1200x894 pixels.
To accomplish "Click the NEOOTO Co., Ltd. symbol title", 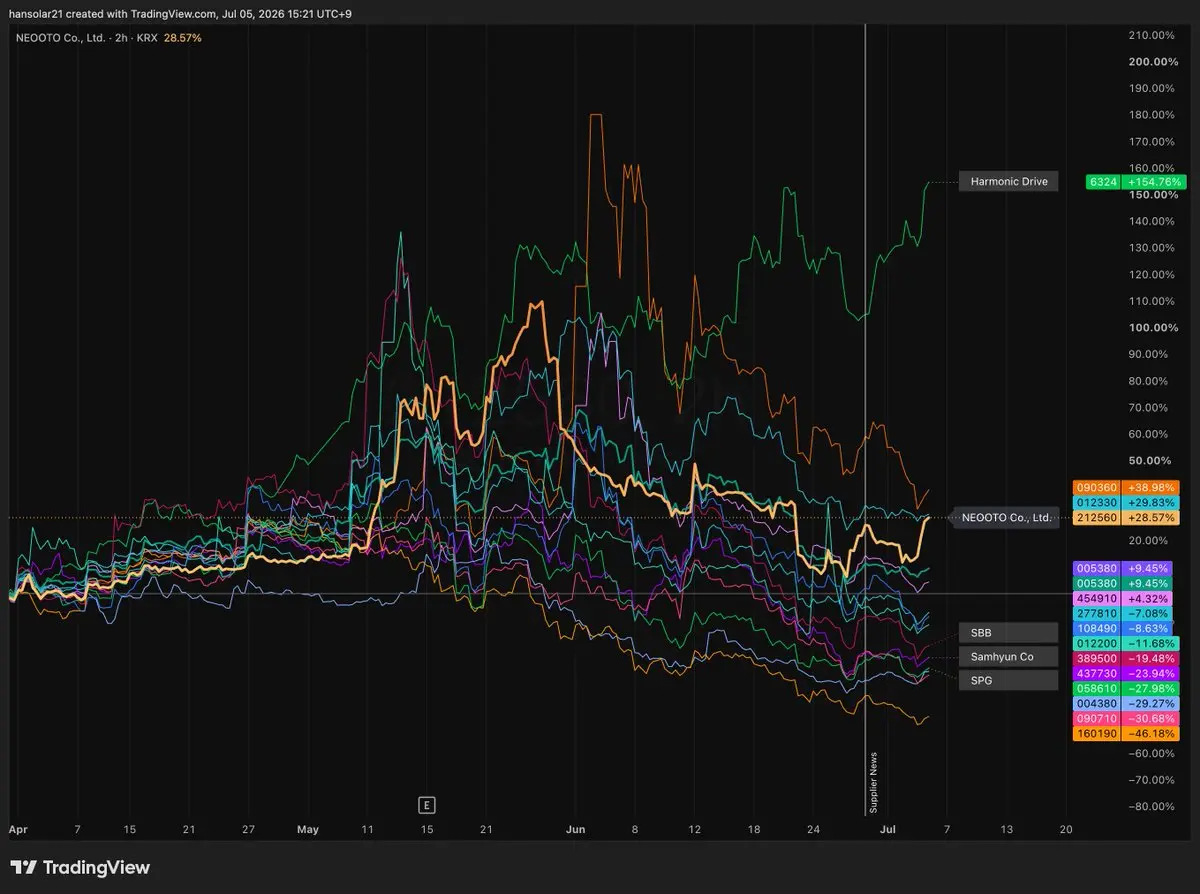I will pos(63,37).
